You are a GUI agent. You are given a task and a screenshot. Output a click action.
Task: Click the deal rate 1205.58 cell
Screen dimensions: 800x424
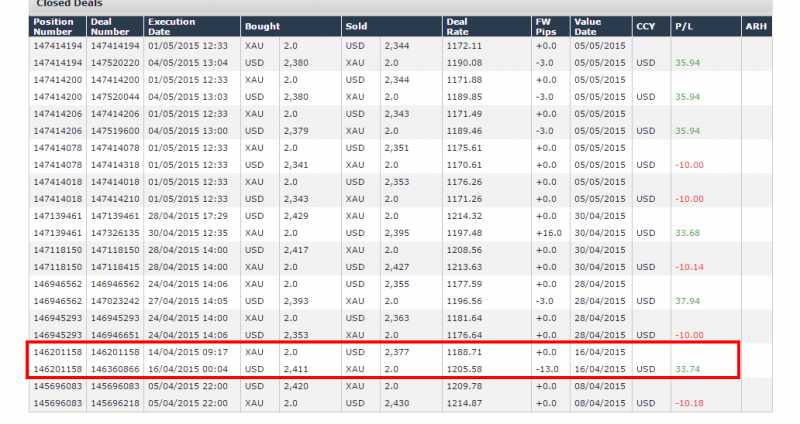point(464,368)
